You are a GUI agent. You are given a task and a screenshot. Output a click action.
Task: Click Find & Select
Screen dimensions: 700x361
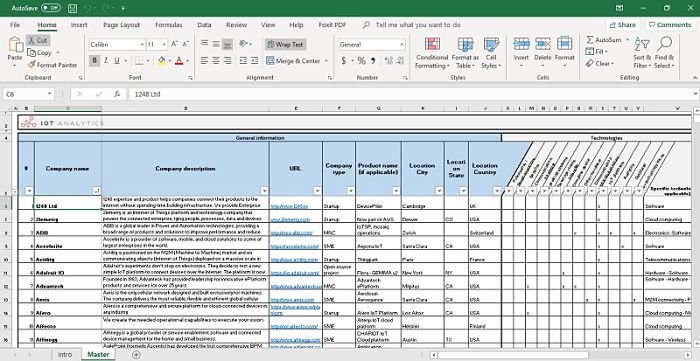(664, 53)
